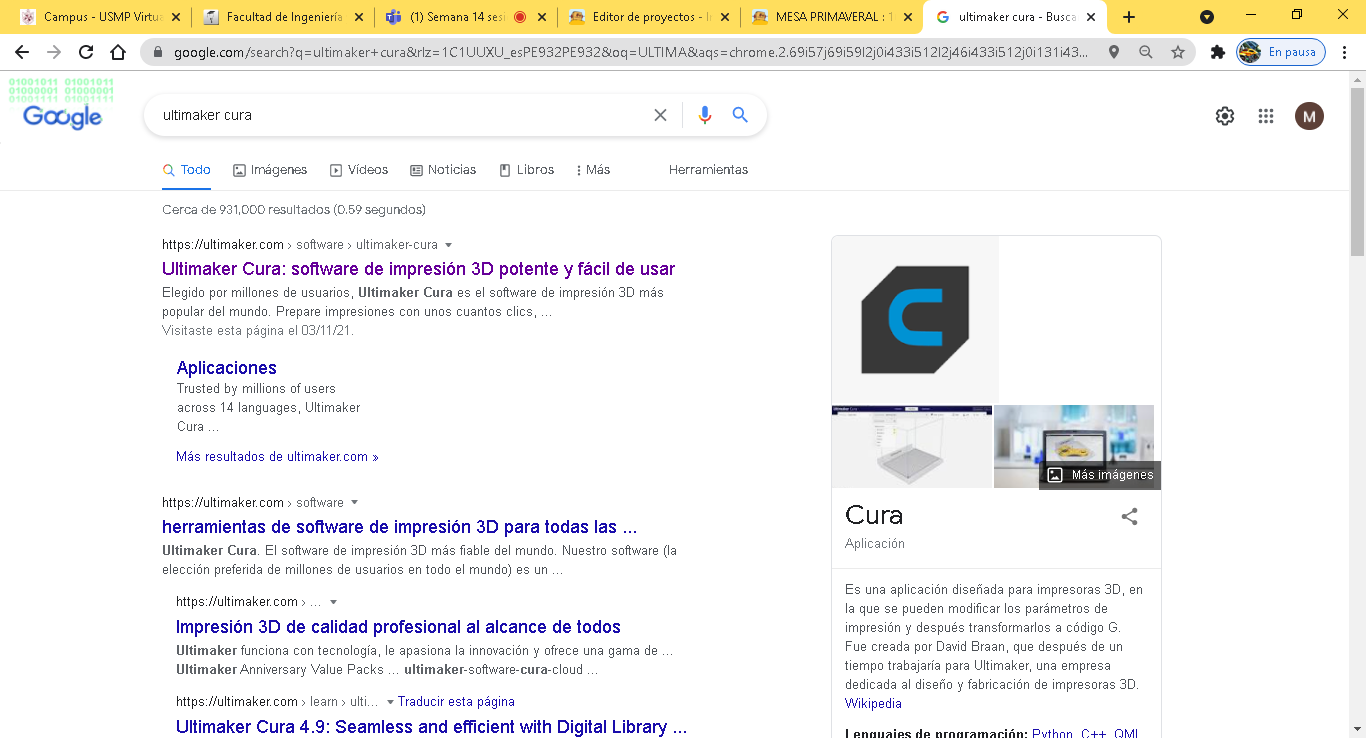Close the Semana 14 Teams tab
Screen dimensions: 1366x738
pyautogui.click(x=542, y=17)
